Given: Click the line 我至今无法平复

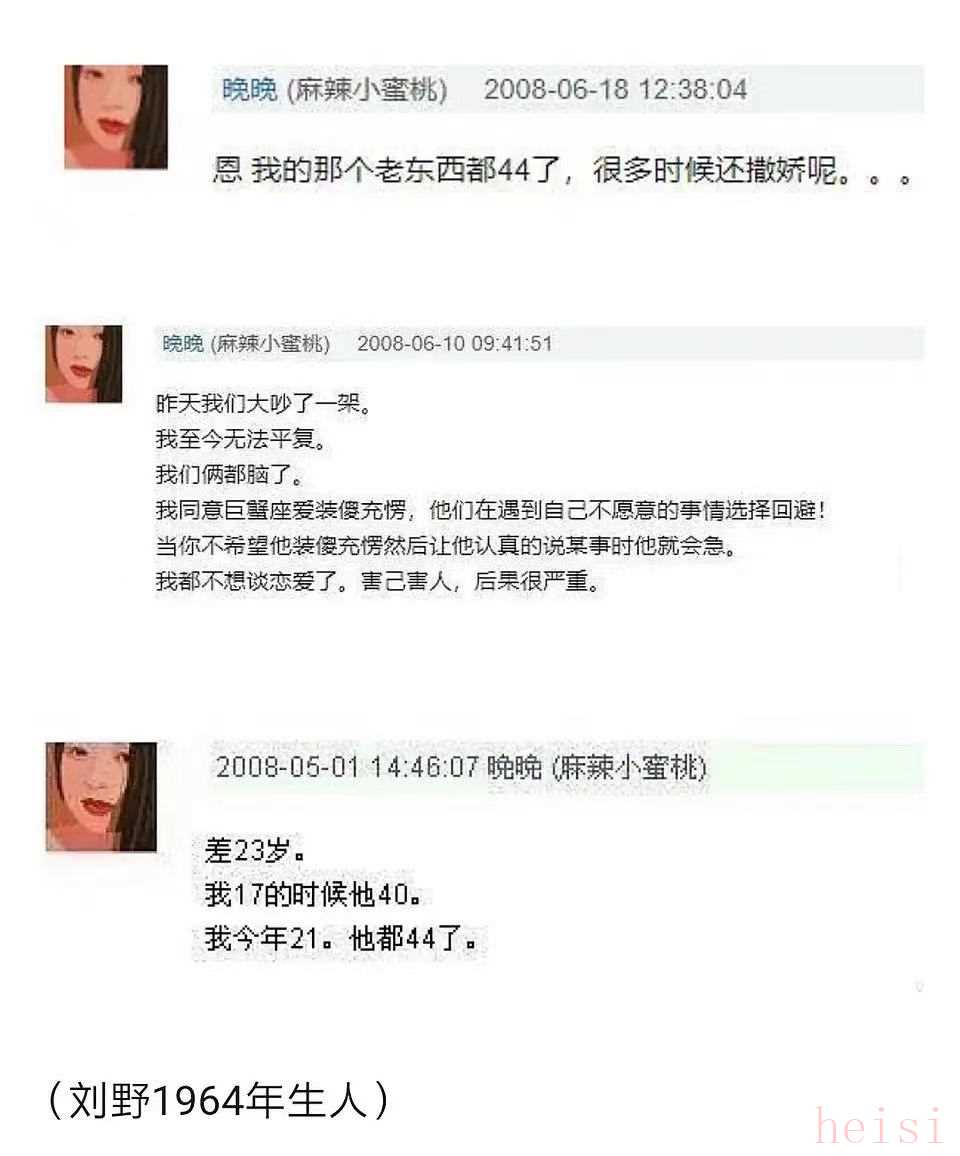Looking at the screenshot, I should pyautogui.click(x=241, y=439).
